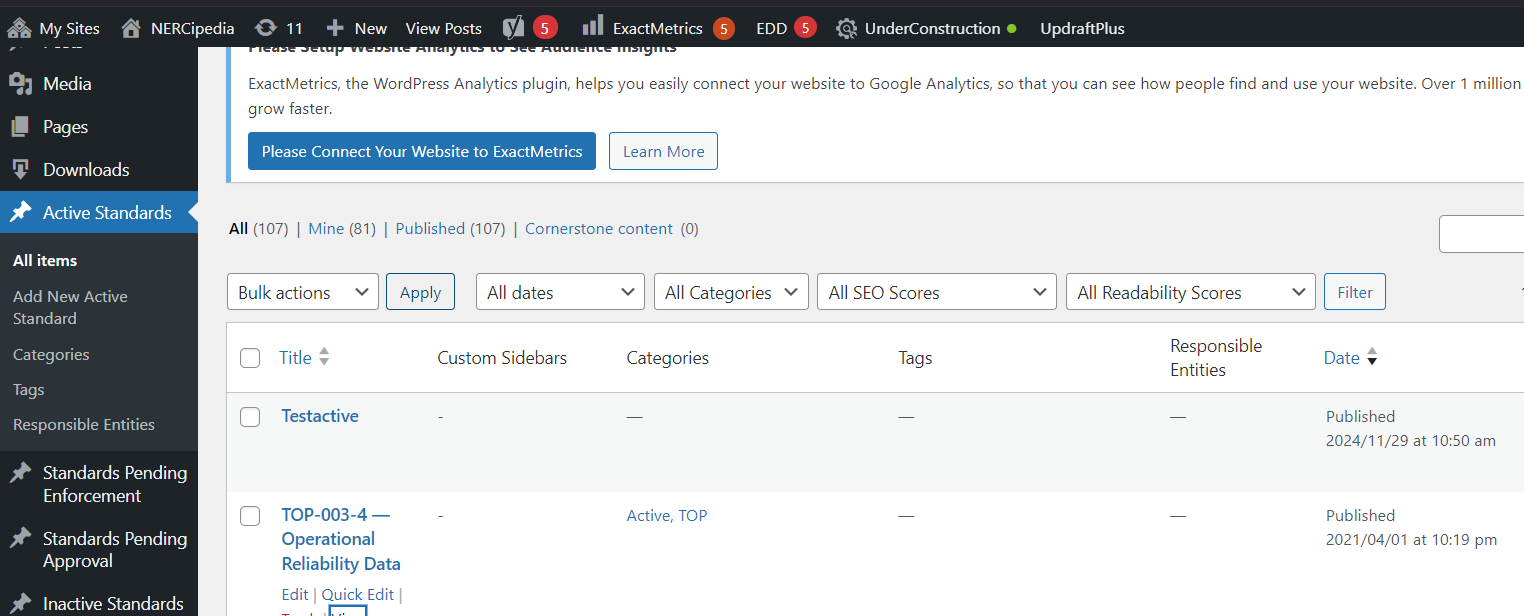Filter by Cornerstone content link
The height and width of the screenshot is (616, 1524).
point(599,228)
